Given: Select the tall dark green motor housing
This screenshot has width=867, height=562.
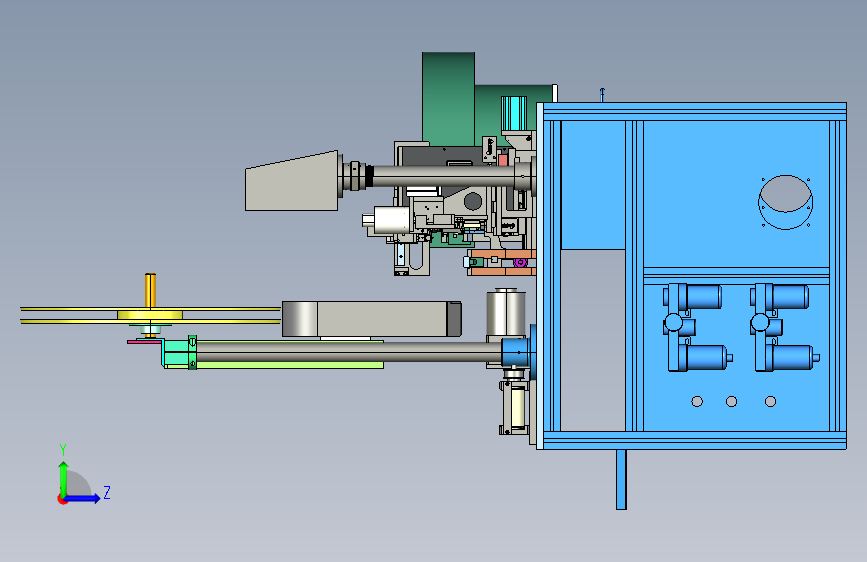Looking at the screenshot, I should tap(448, 98).
